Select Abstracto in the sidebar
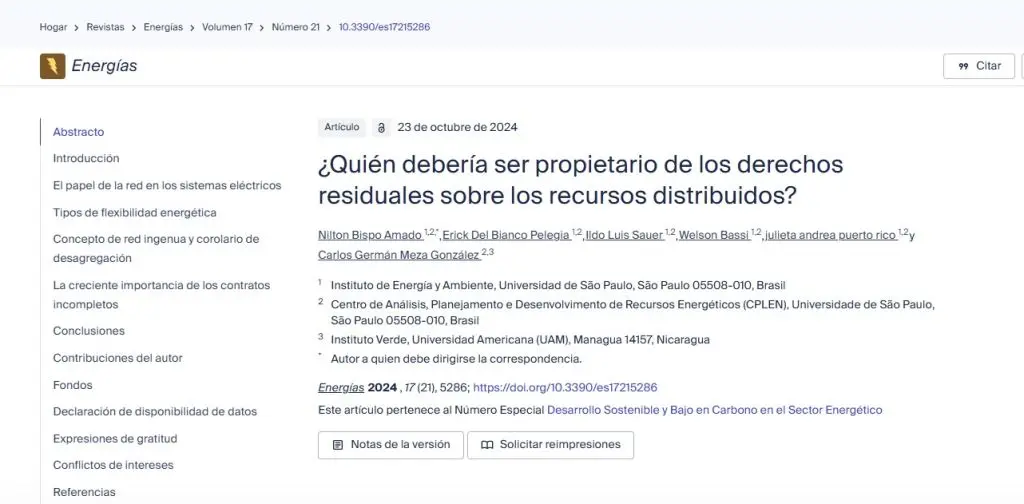 click(78, 132)
